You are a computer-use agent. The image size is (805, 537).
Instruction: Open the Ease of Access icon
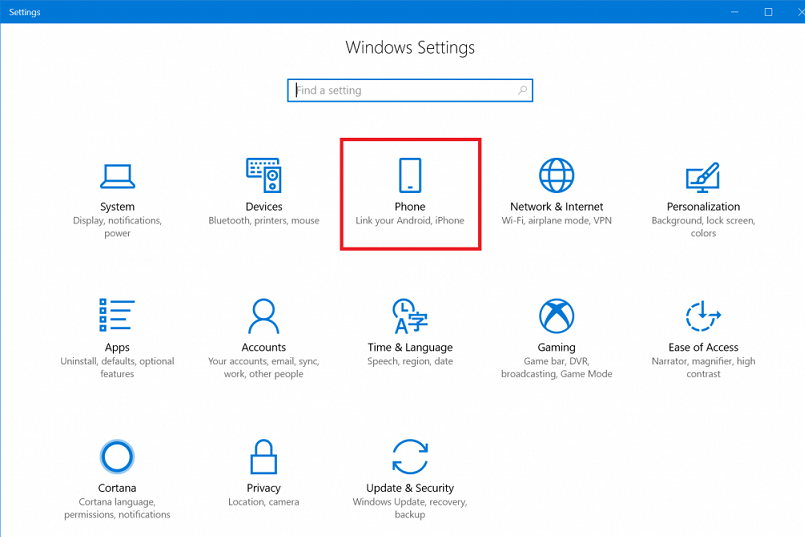coord(703,316)
